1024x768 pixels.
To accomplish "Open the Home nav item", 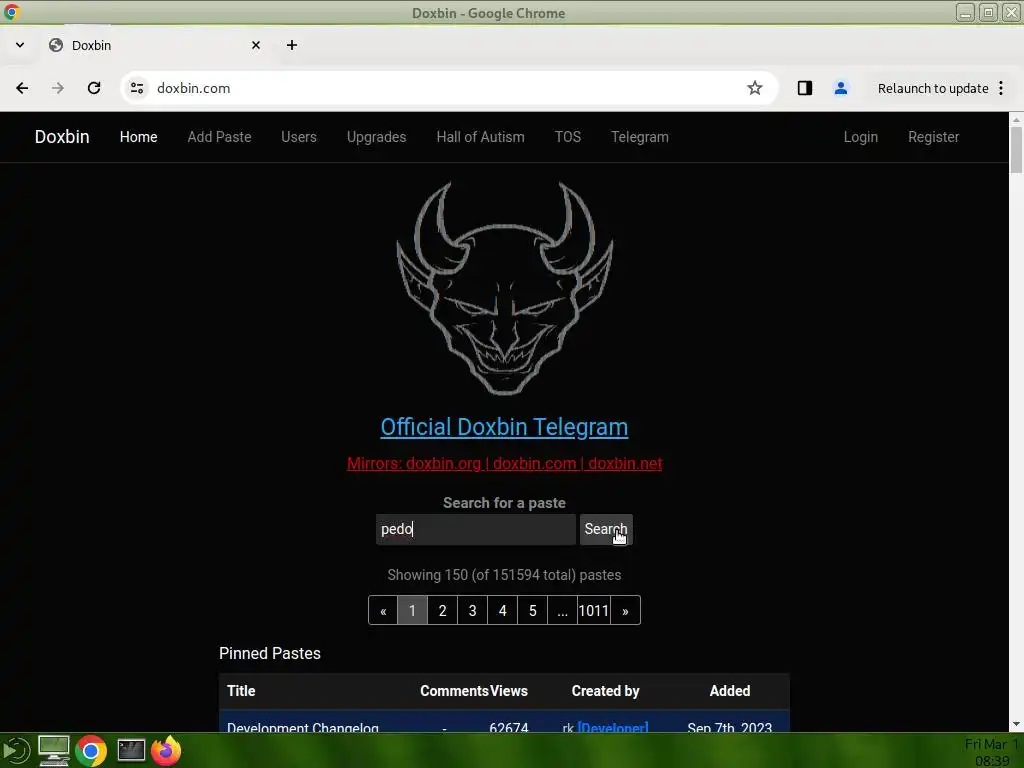I will point(138,137).
